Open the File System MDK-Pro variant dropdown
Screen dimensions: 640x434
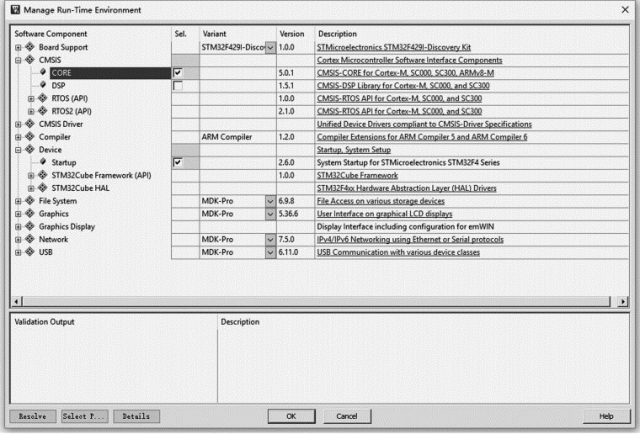270,201
